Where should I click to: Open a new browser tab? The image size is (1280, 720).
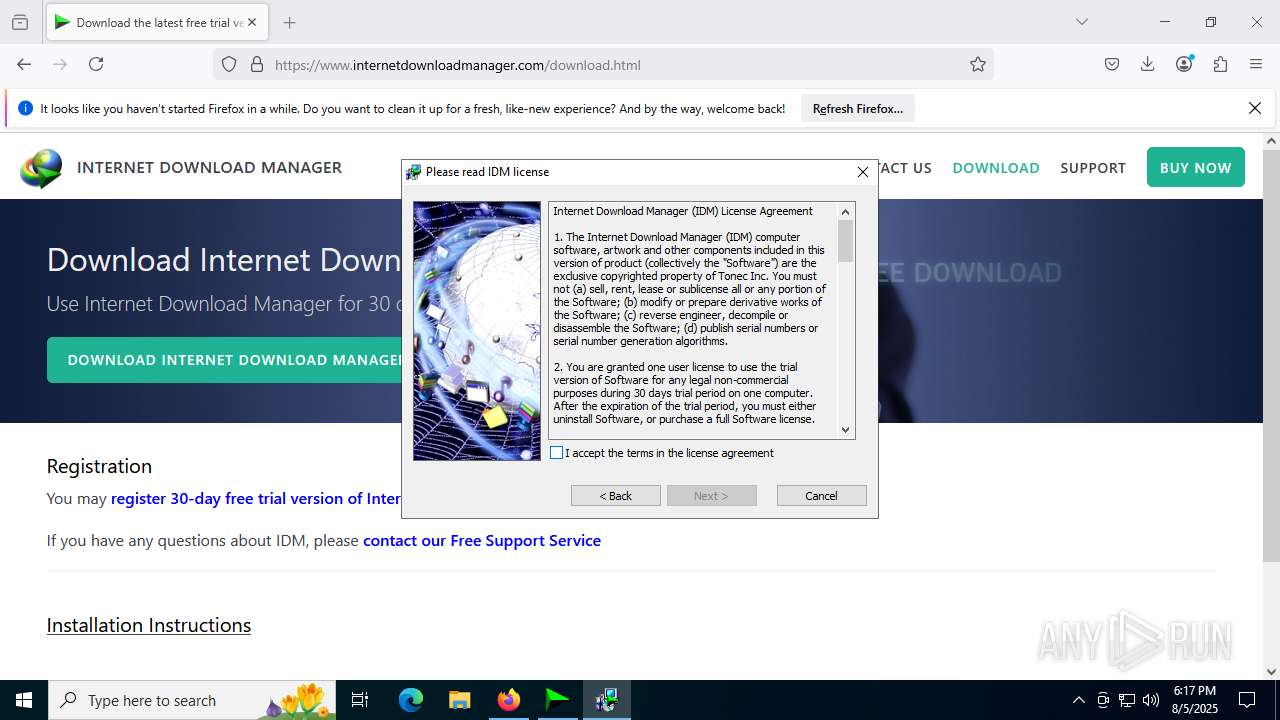(290, 22)
